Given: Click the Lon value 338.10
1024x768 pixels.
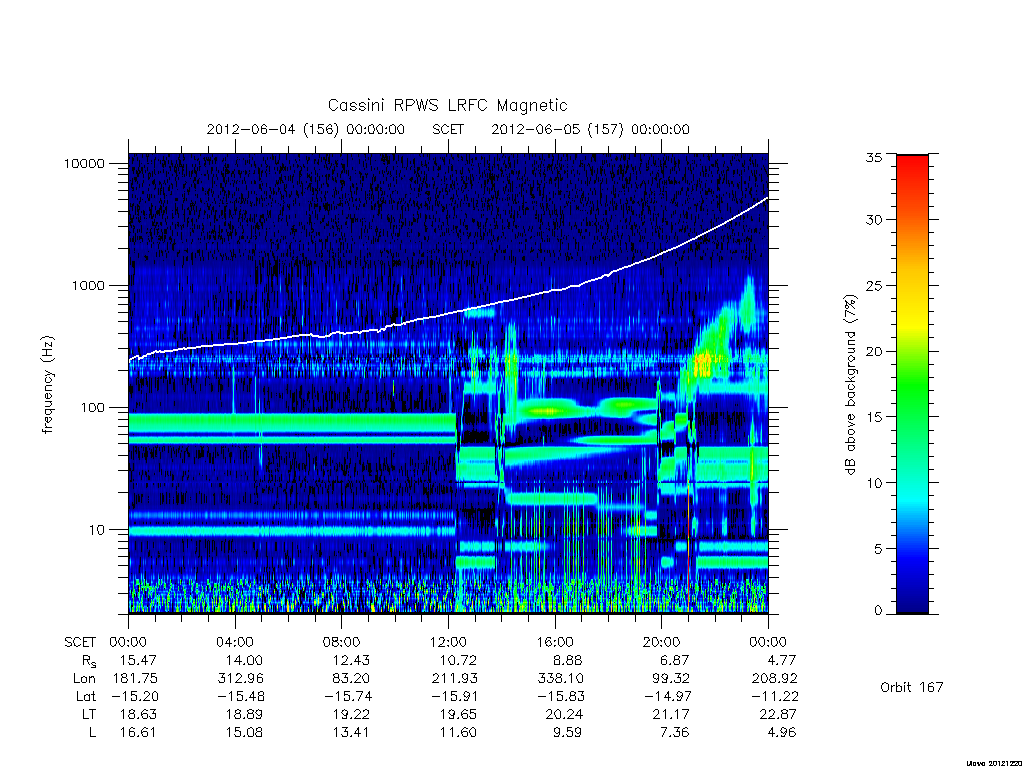Looking at the screenshot, I should pyautogui.click(x=560, y=679).
